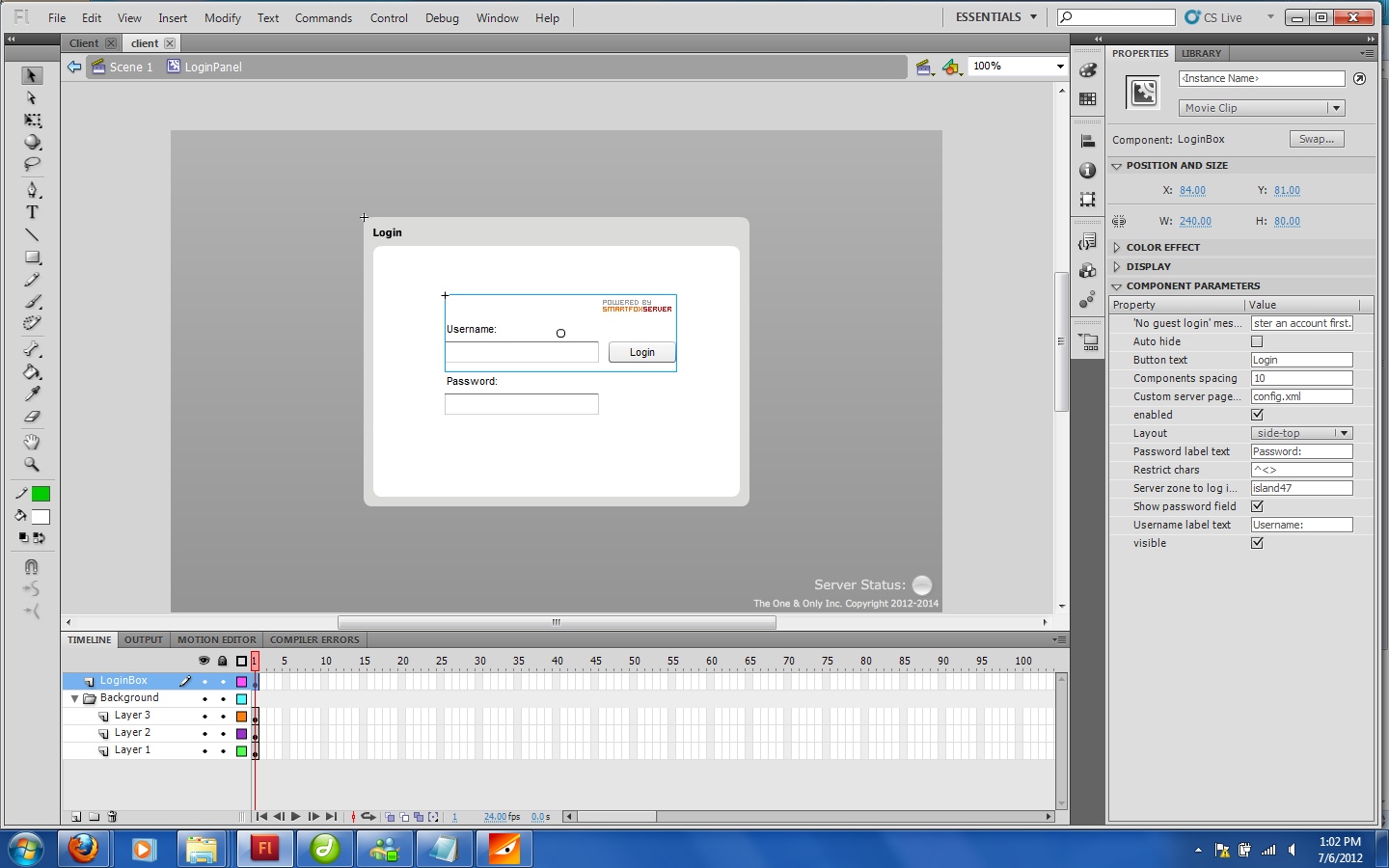Choose the Paint Bucket tool

coord(32,372)
